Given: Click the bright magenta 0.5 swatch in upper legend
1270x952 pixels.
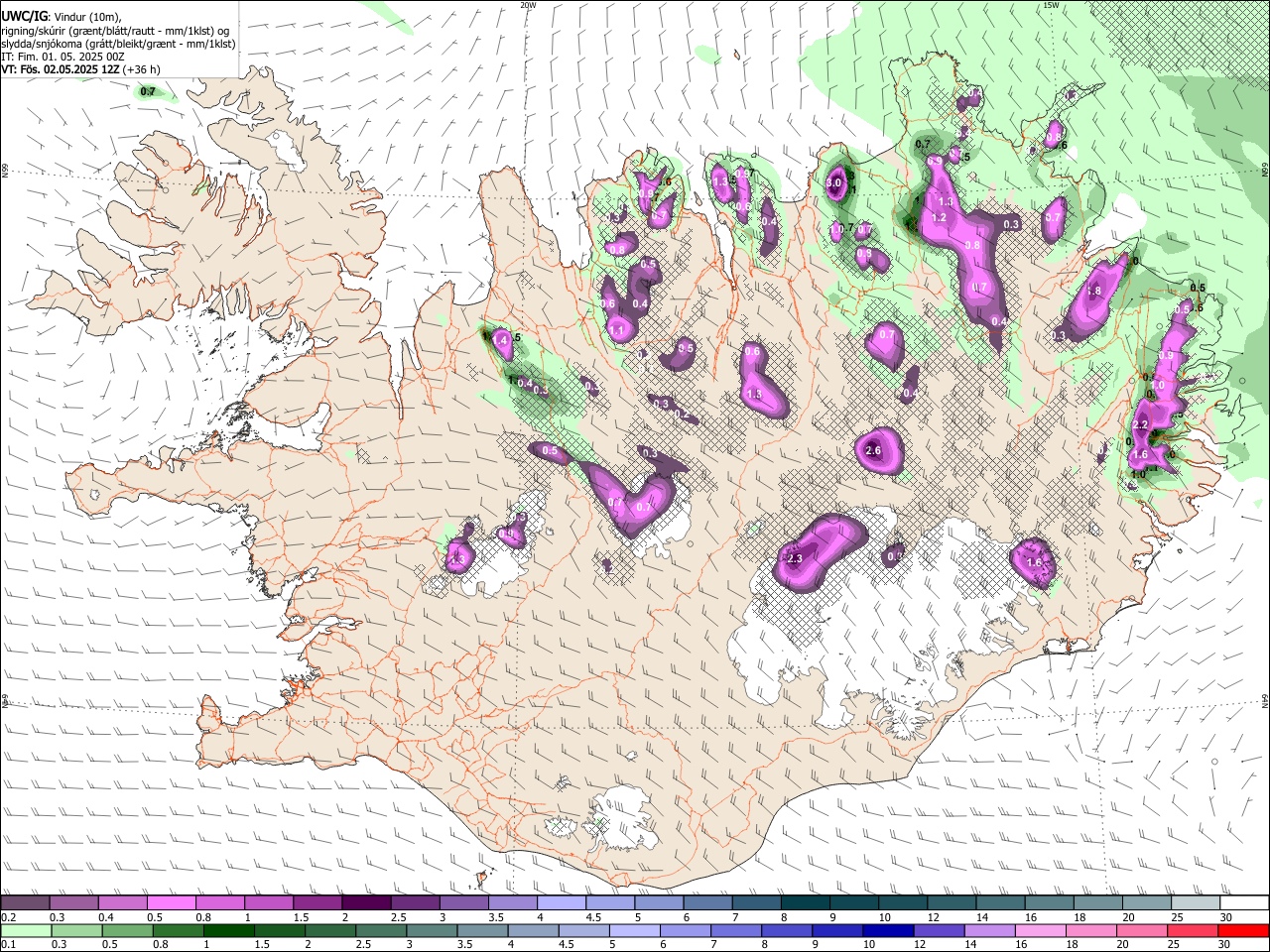Looking at the screenshot, I should click(171, 903).
